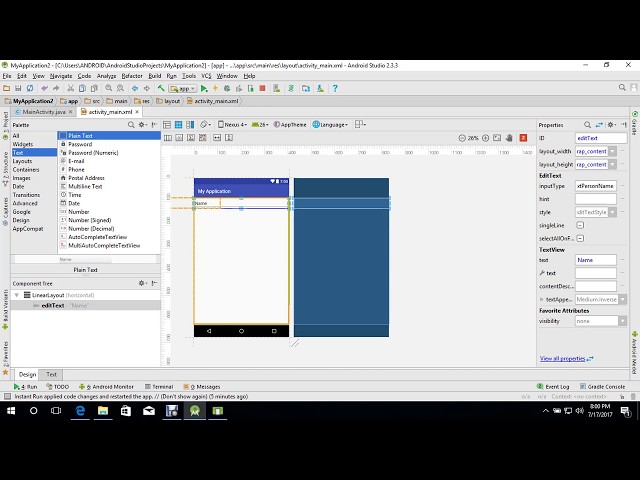Open the Terminal tool window

tap(159, 387)
